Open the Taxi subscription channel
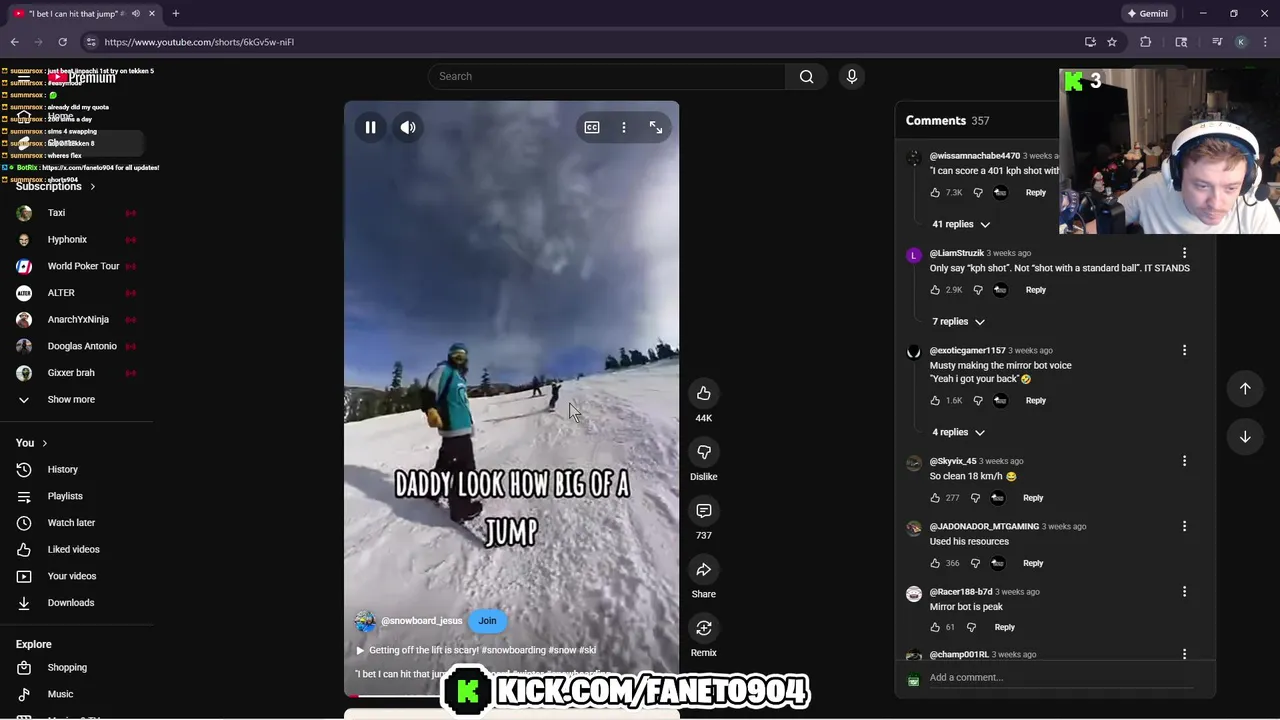Screen dimensions: 1280x720 75,213
